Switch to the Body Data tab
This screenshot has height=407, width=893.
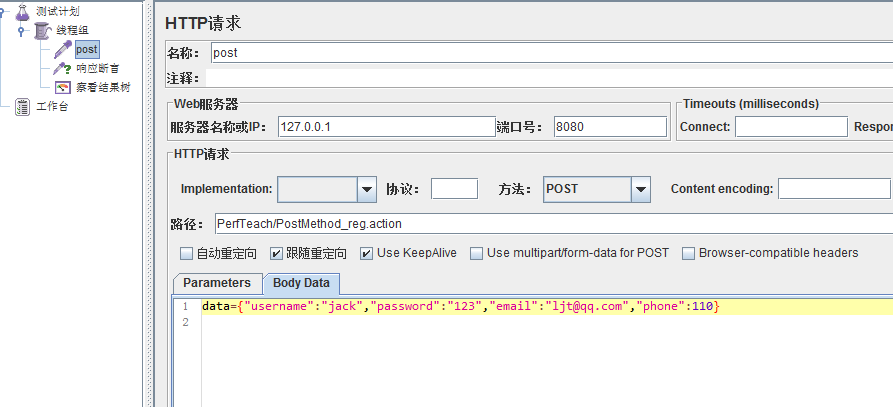[x=301, y=283]
